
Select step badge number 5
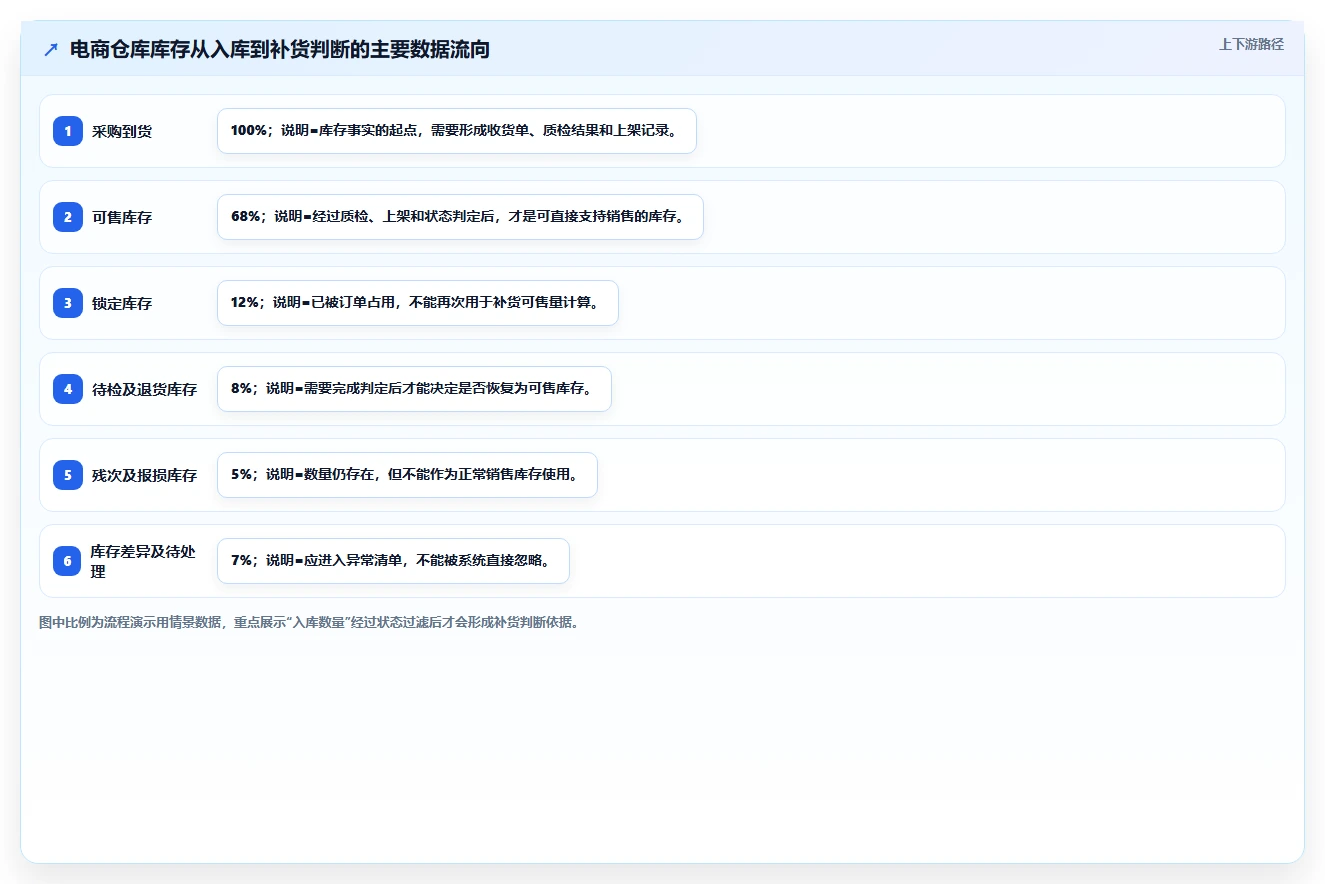point(68,475)
